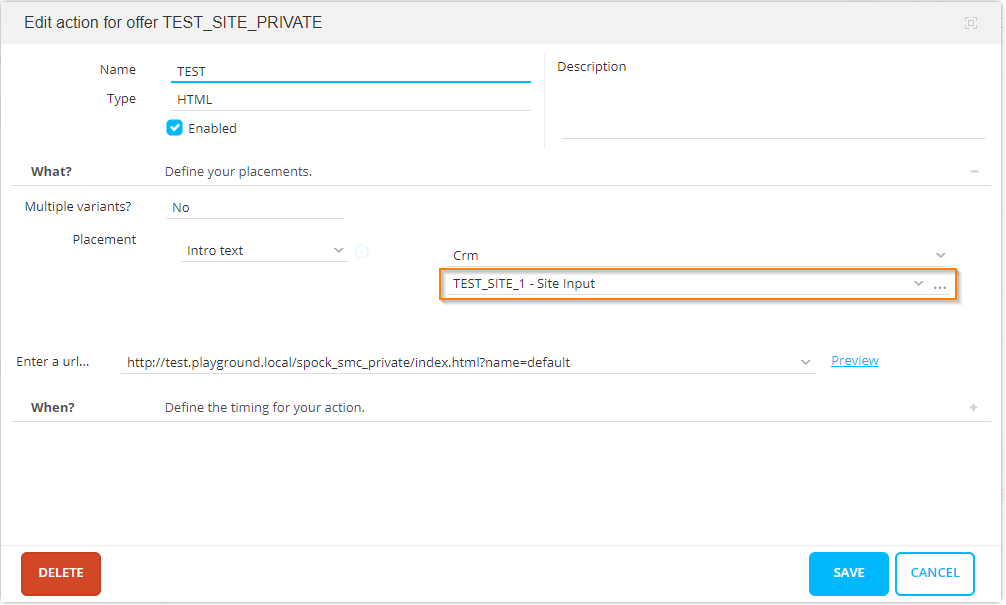Viewport: 1006px width, 605px height.
Task: Open the URL field dropdown arrow
Action: 806,363
